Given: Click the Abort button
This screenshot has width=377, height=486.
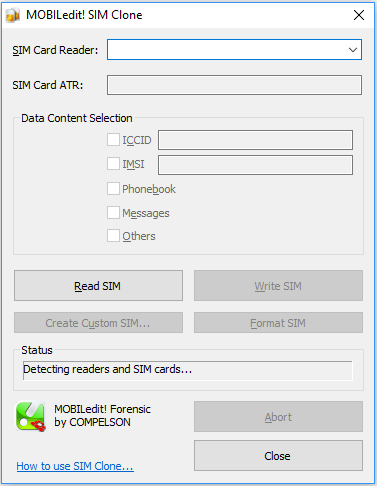Looking at the screenshot, I should [278, 417].
